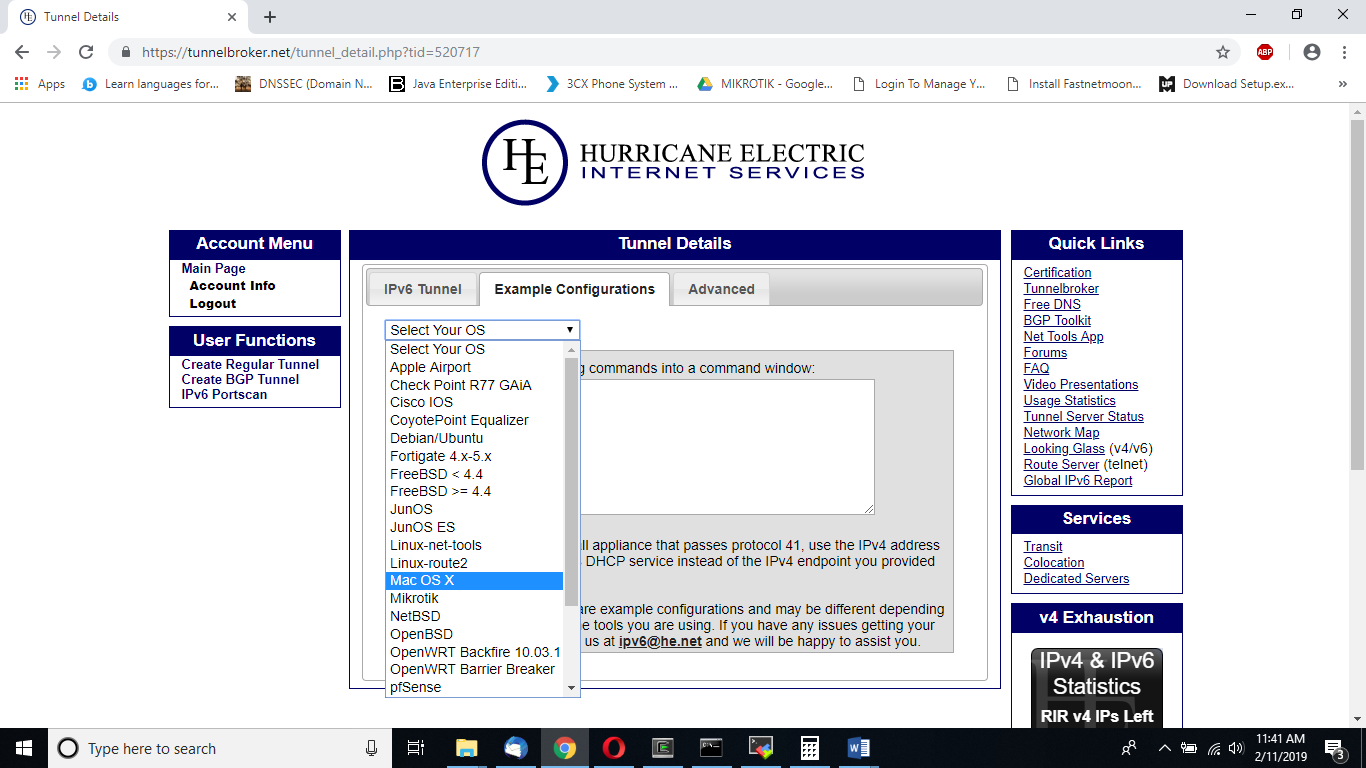This screenshot has width=1366, height=768.
Task: Open Microsoft Word from taskbar
Action: pos(858,748)
